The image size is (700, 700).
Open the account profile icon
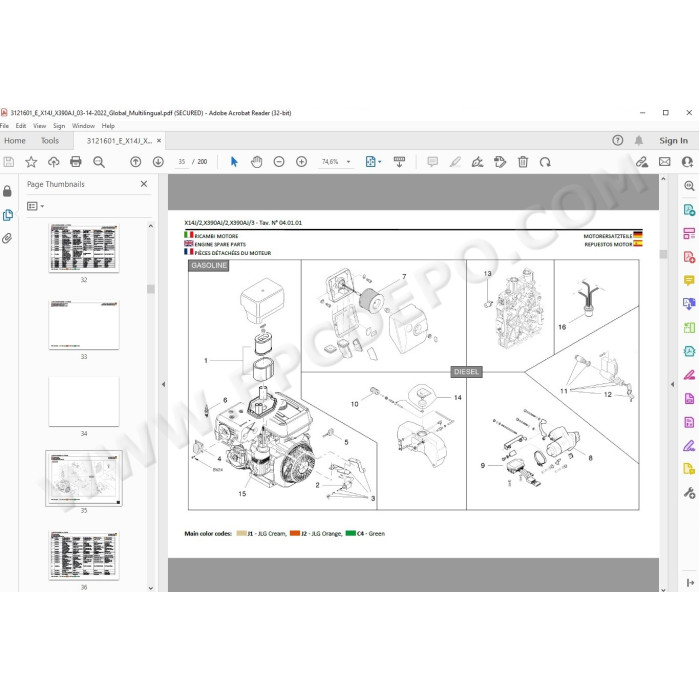688,162
